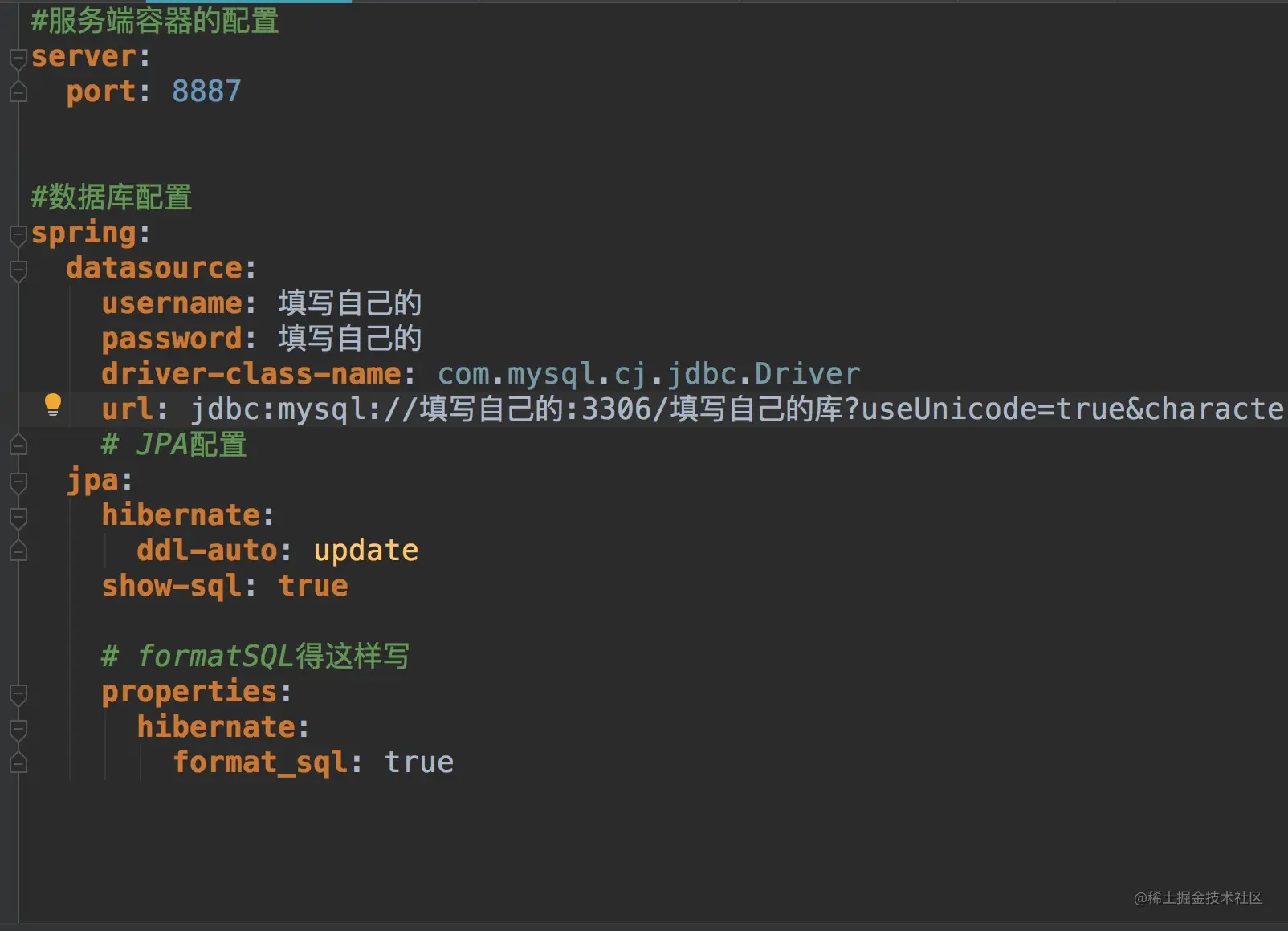This screenshot has height=931, width=1288.
Task: Collapse the server block fold marker
Action: pos(18,59)
